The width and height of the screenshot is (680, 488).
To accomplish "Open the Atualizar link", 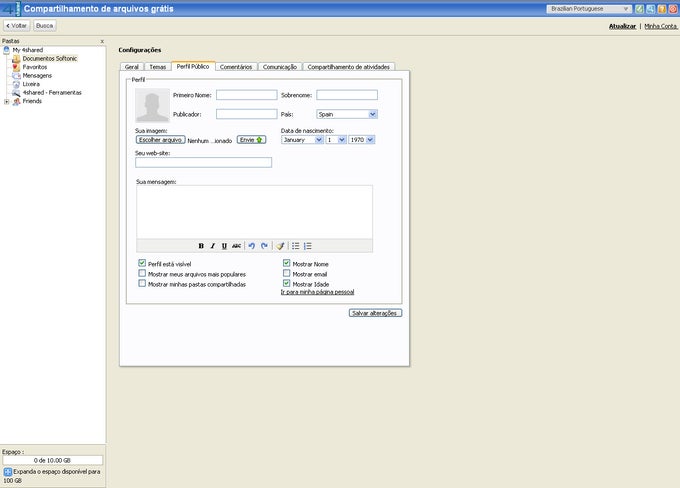I will pyautogui.click(x=622, y=26).
